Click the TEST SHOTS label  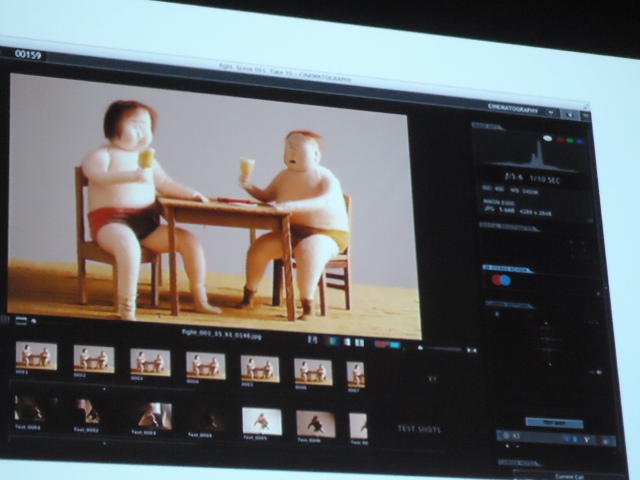coord(419,429)
